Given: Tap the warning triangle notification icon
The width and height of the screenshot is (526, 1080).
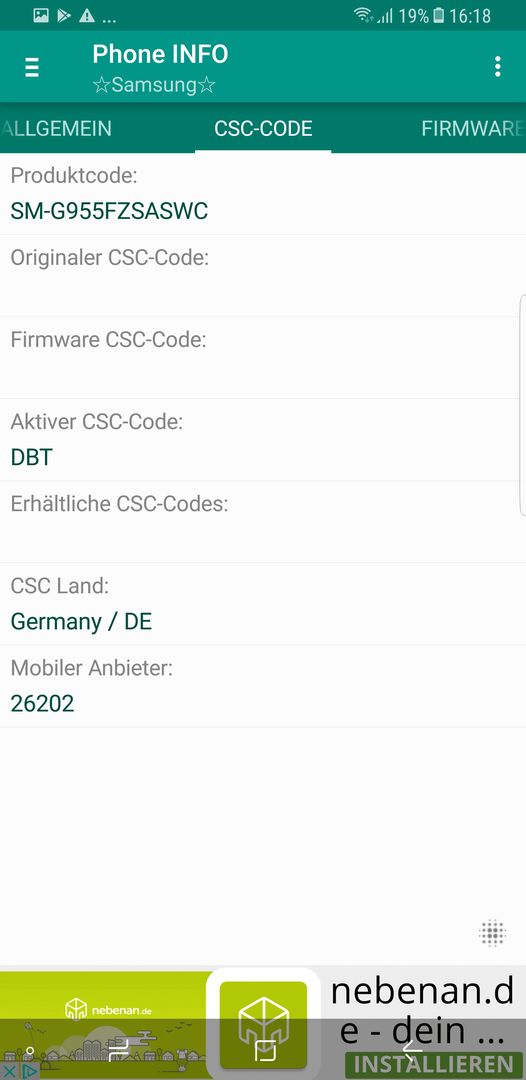Looking at the screenshot, I should (87, 16).
